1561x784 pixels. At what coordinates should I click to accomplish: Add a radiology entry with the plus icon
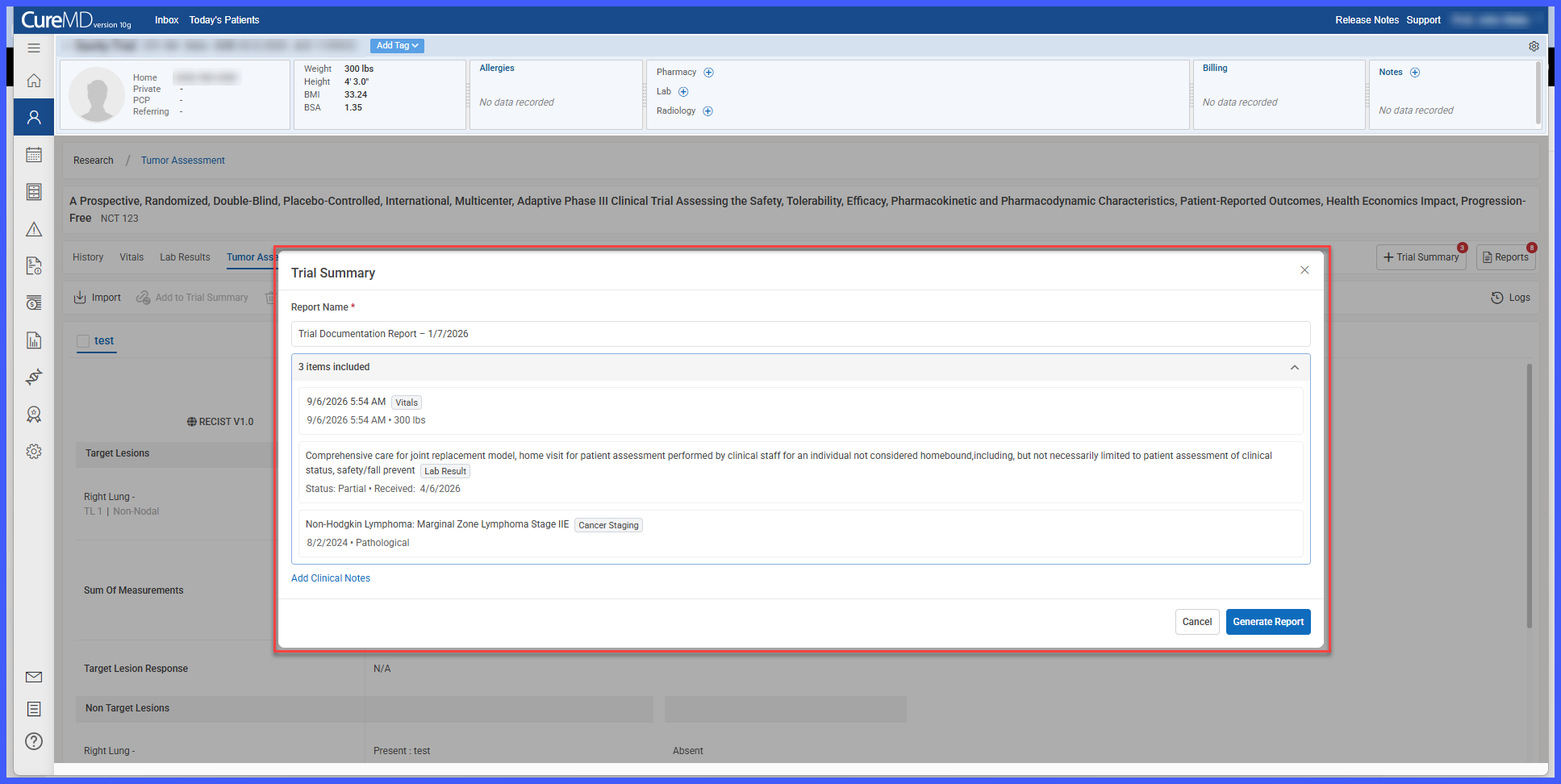coord(707,111)
